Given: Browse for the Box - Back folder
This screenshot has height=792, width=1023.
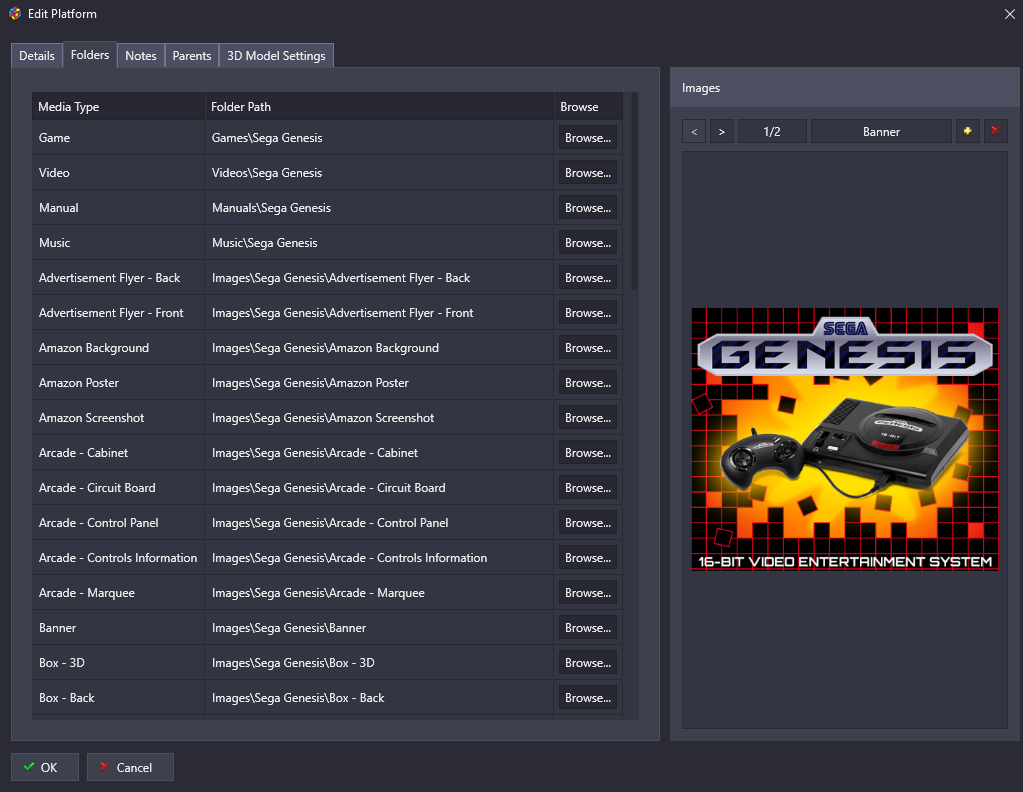Looking at the screenshot, I should [x=588, y=698].
